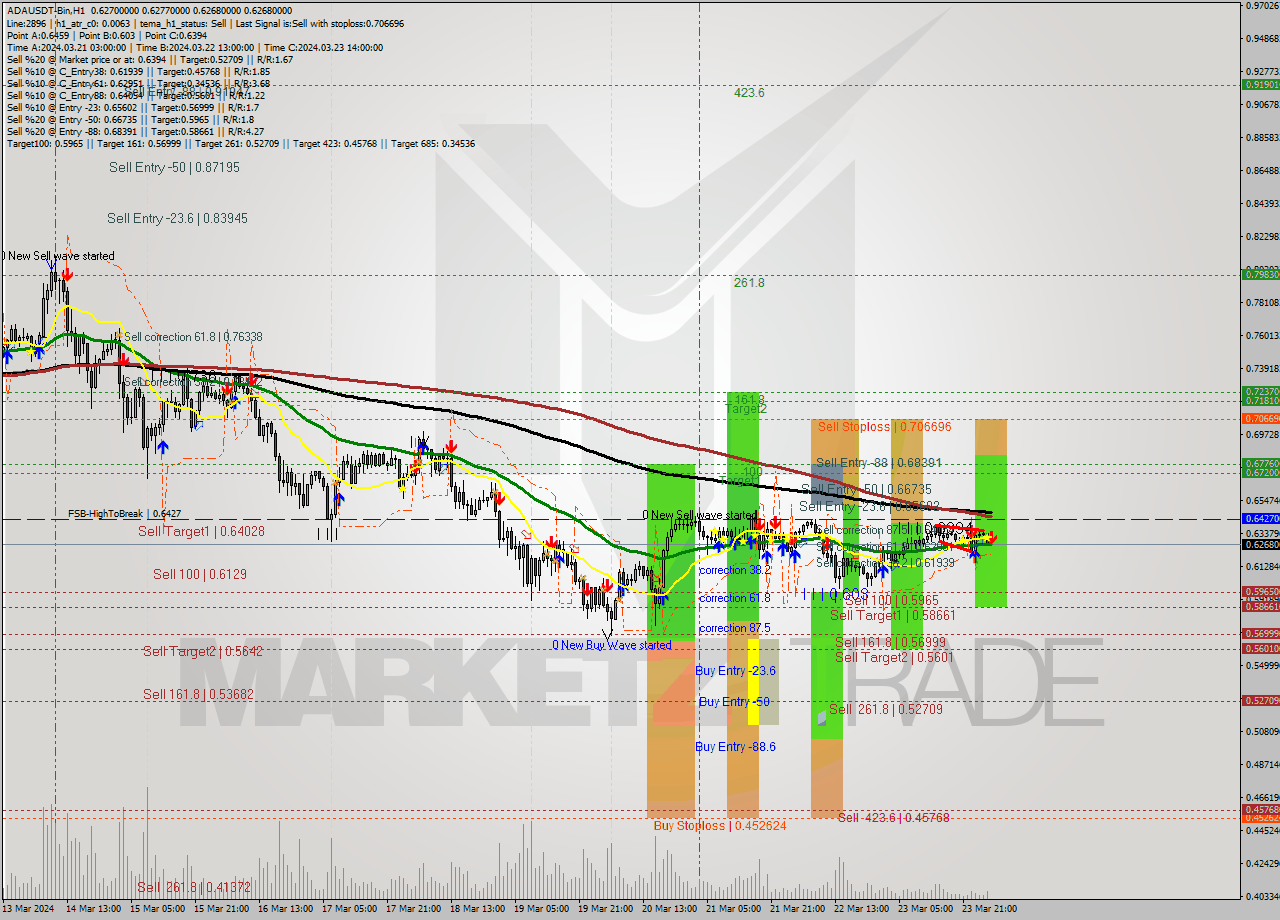1280x920 pixels.
Task: Select the green 0.91901 price axis tag
Action: click(x=1260, y=85)
